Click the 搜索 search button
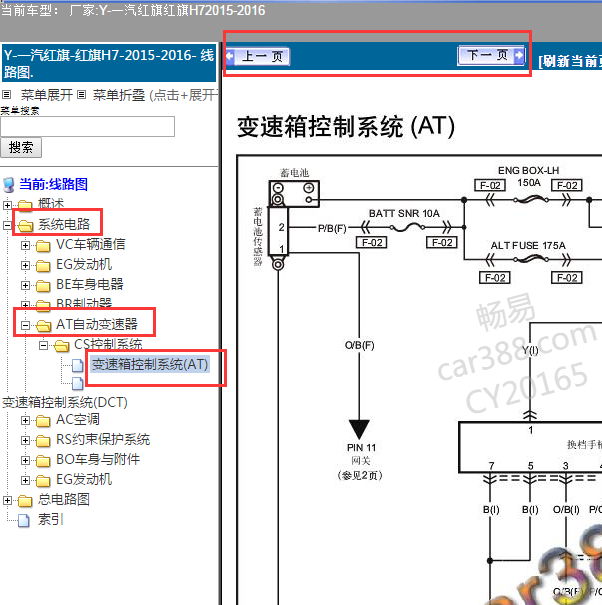The image size is (602, 605). tap(21, 147)
